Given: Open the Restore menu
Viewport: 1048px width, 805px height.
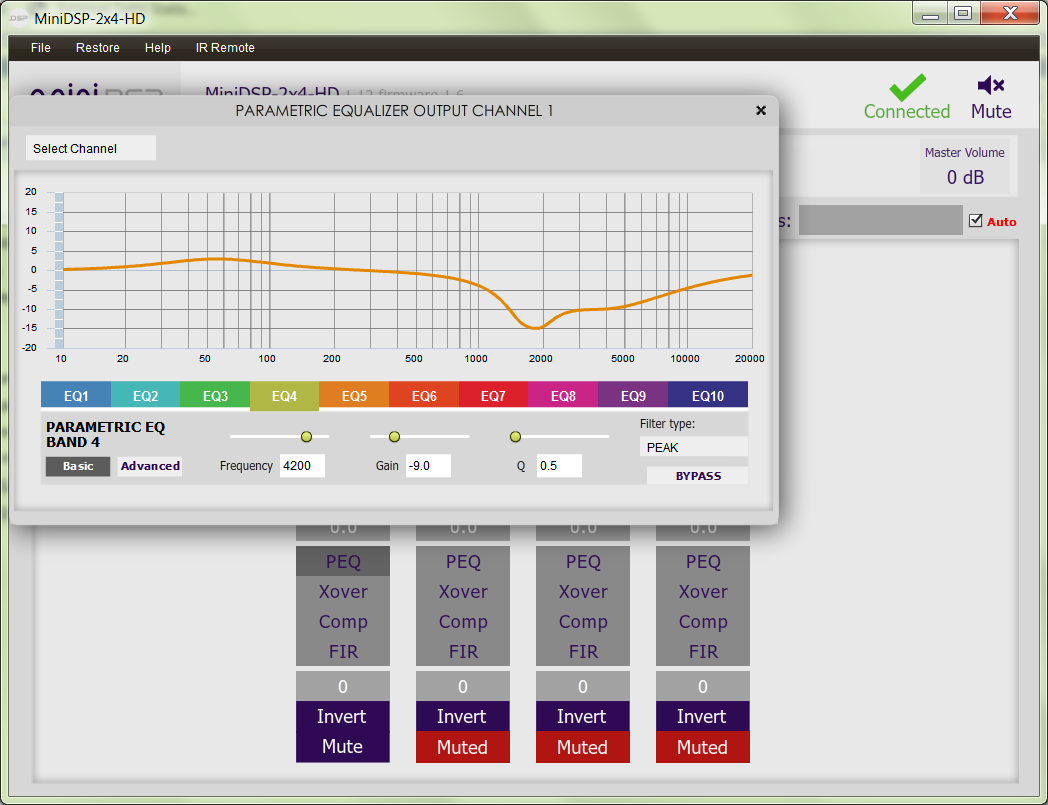Looking at the screenshot, I should pyautogui.click(x=98, y=47).
